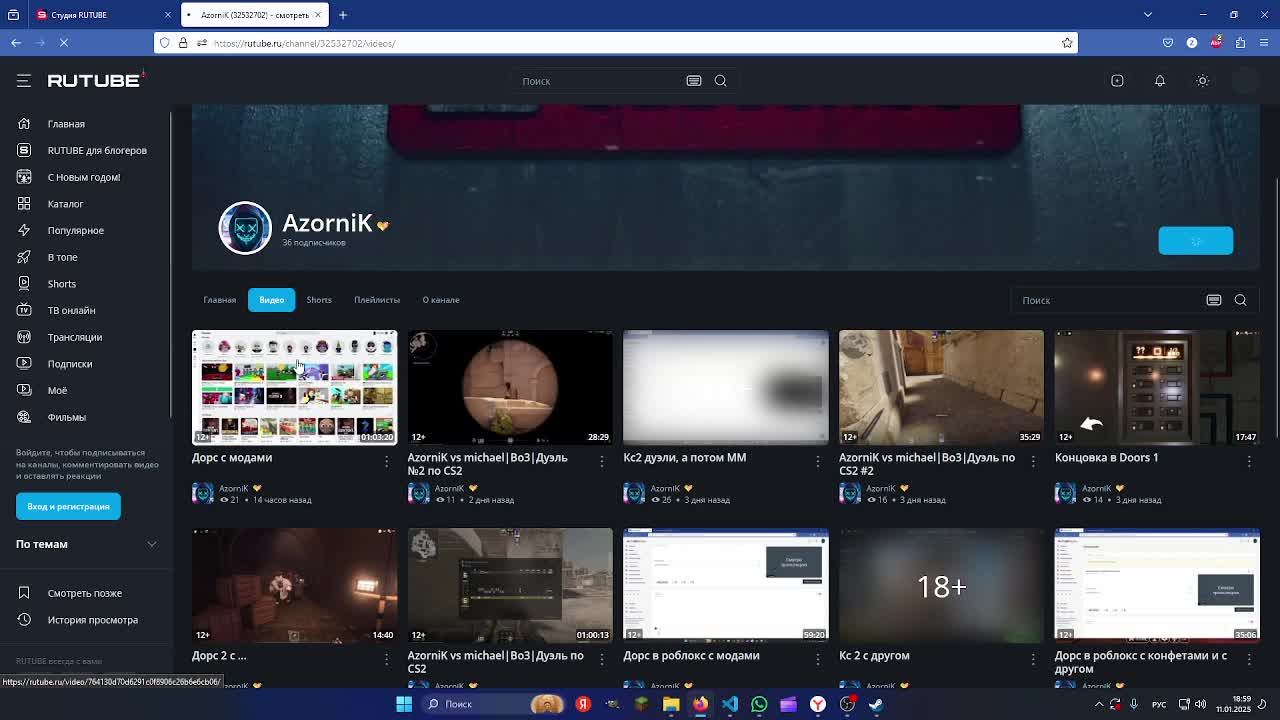Open the Плейлисты tab
Screen dimensions: 1280x720
[377, 300]
